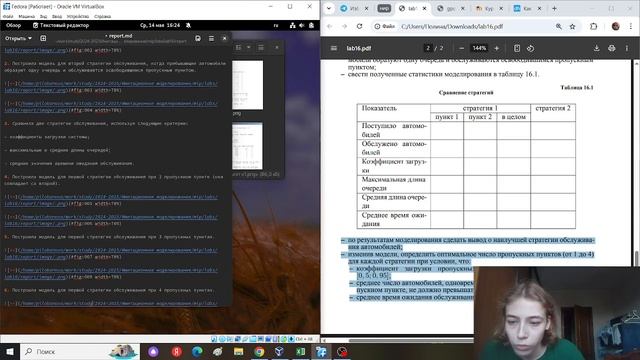Close the Telegram tab
This screenshot has width=640, height=360.
coord(366,8)
